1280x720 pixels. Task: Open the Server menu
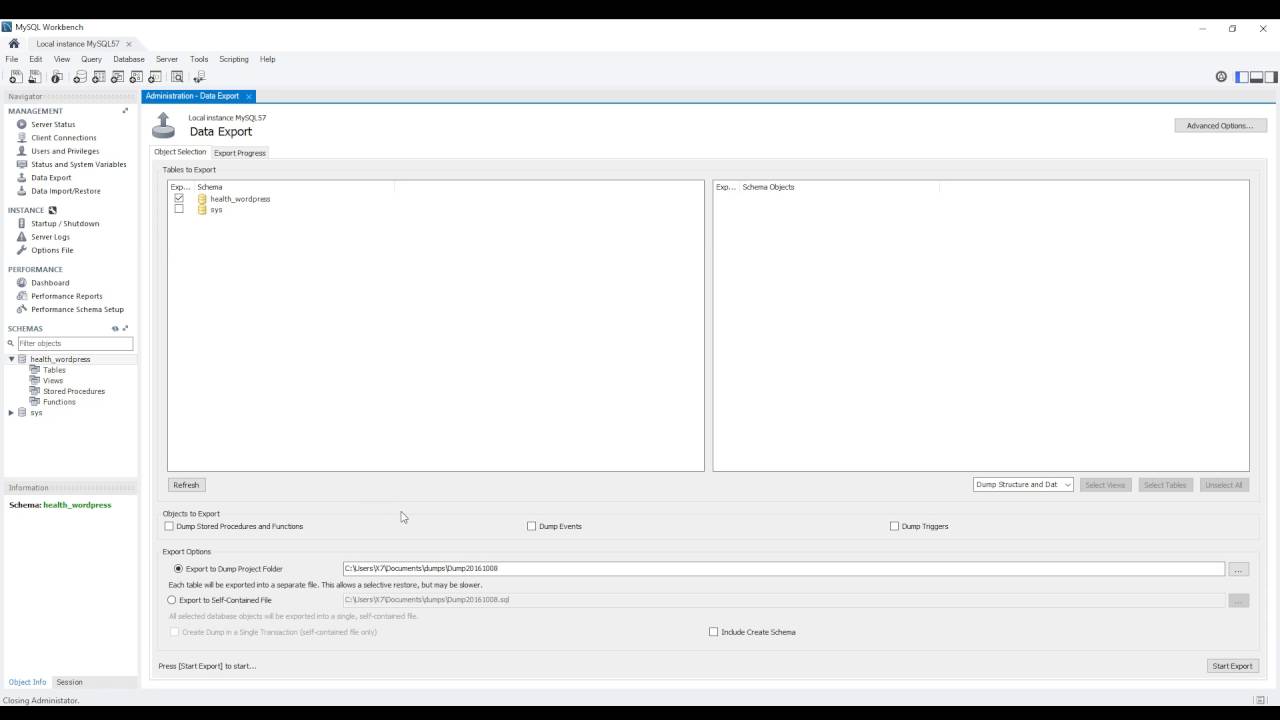(167, 59)
